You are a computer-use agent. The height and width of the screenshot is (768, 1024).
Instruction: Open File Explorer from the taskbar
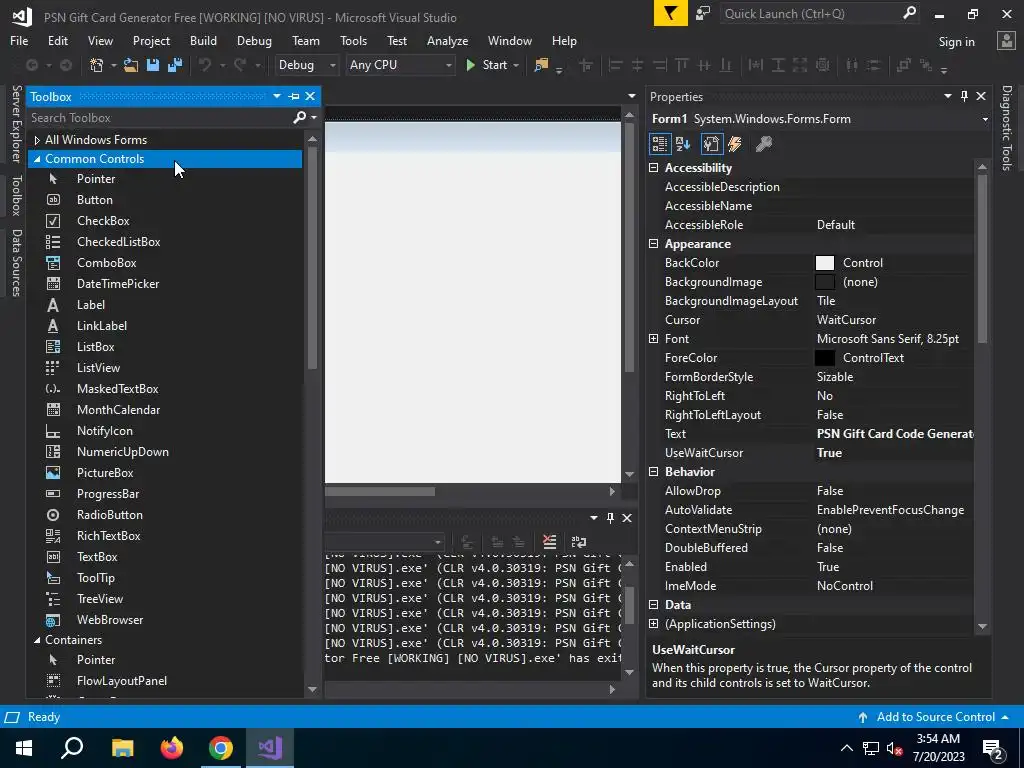[123, 748]
